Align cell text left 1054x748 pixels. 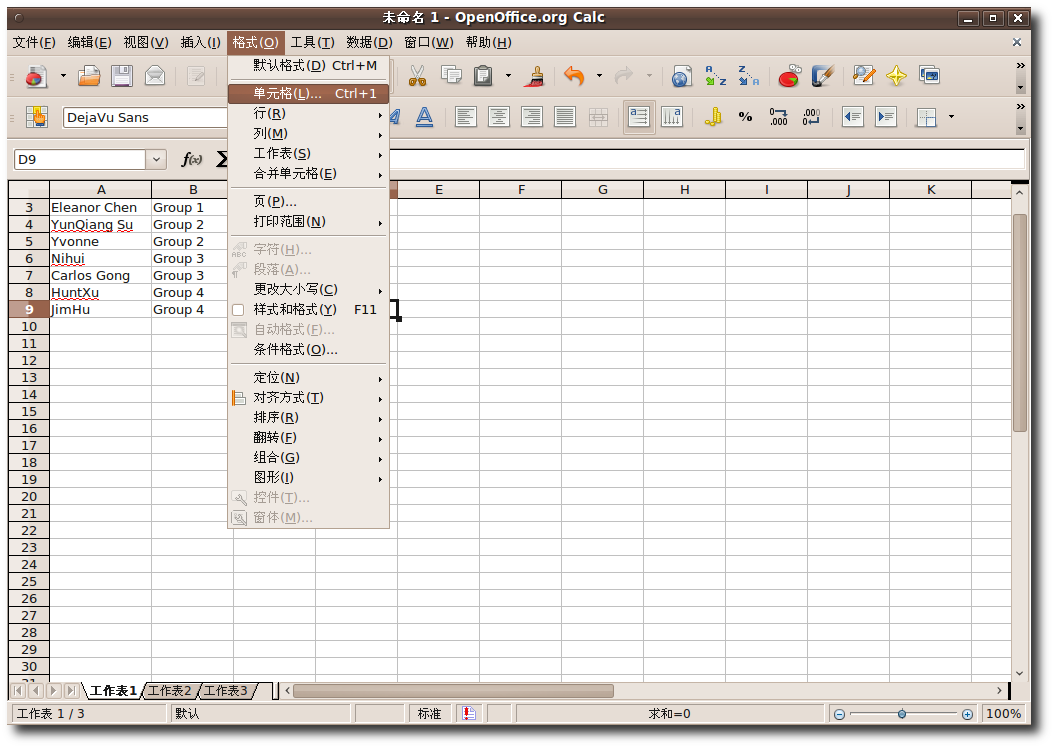point(465,117)
